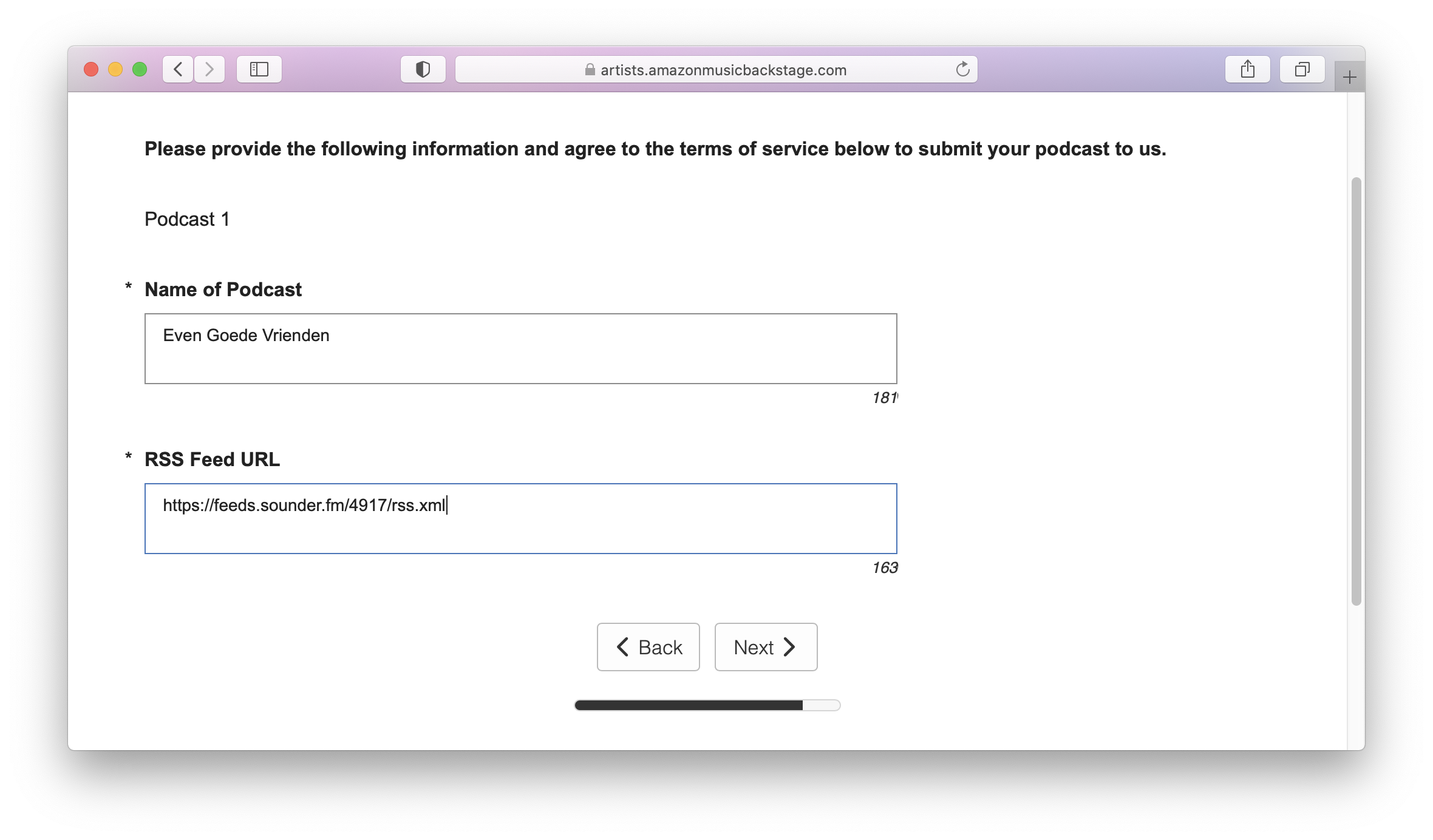Click the Podcast 1 section label

(x=187, y=219)
